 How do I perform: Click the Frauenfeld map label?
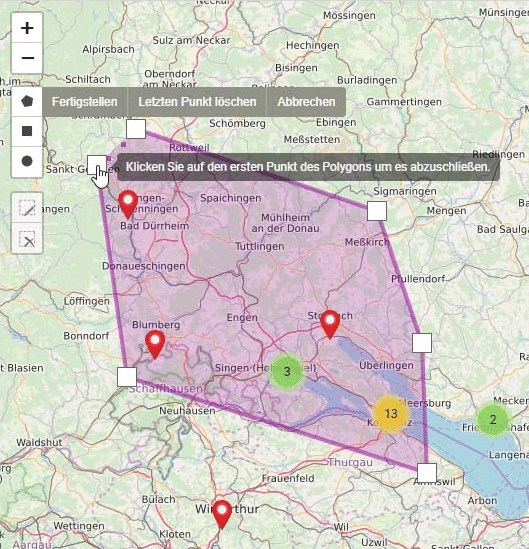coord(288,478)
